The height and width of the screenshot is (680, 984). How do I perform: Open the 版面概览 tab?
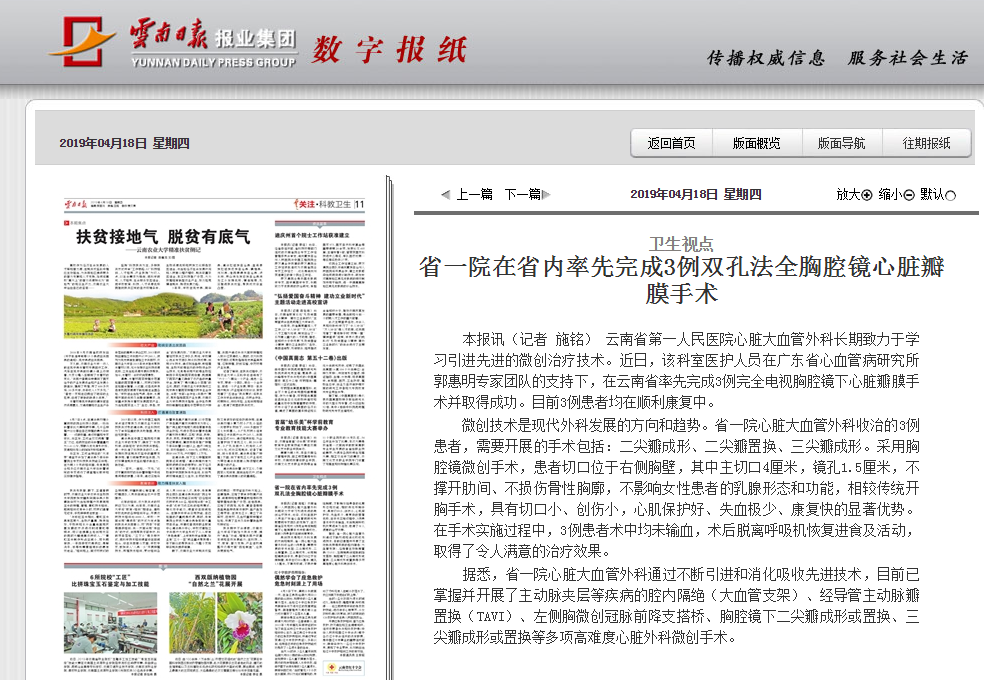[757, 144]
